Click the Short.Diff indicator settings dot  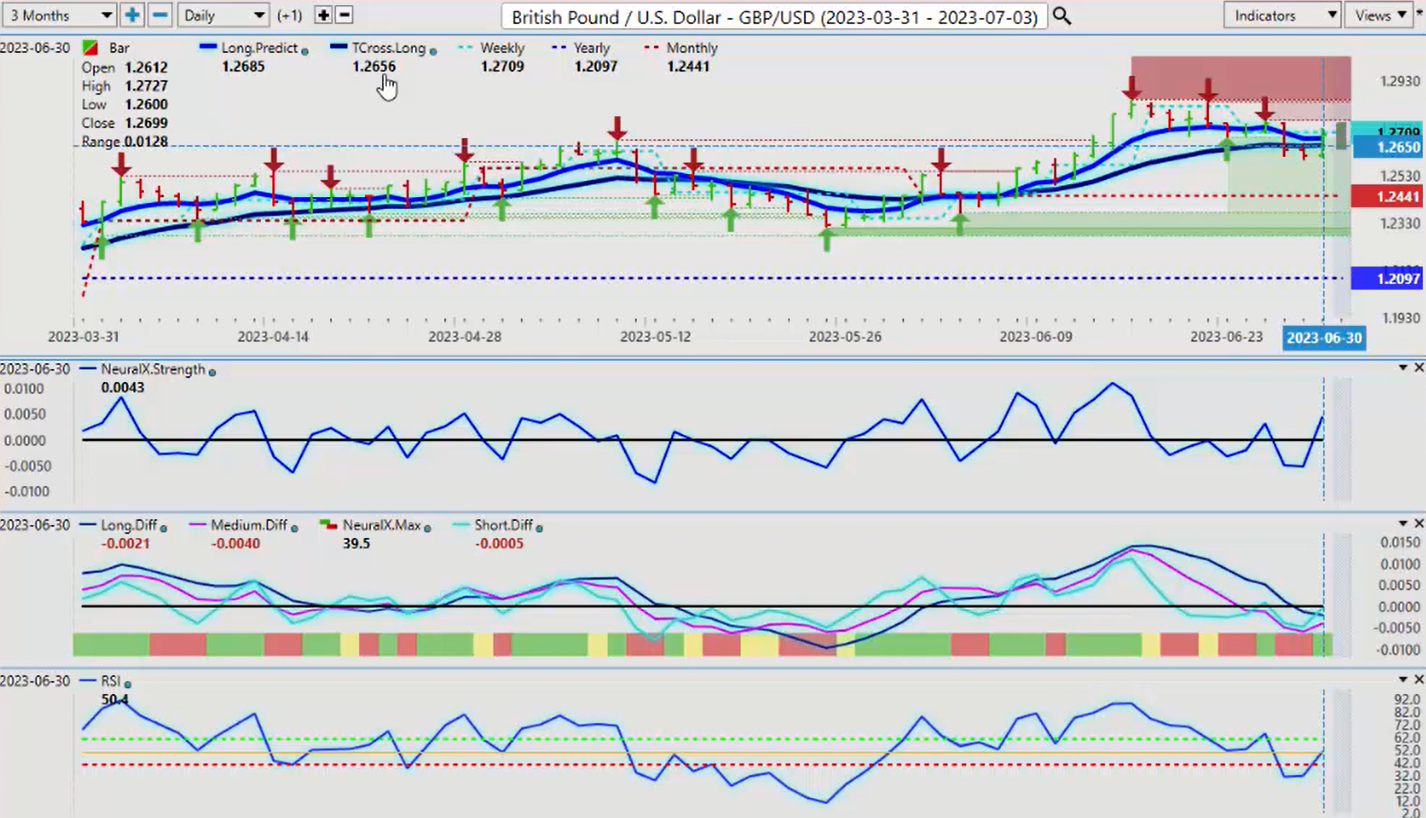(538, 527)
